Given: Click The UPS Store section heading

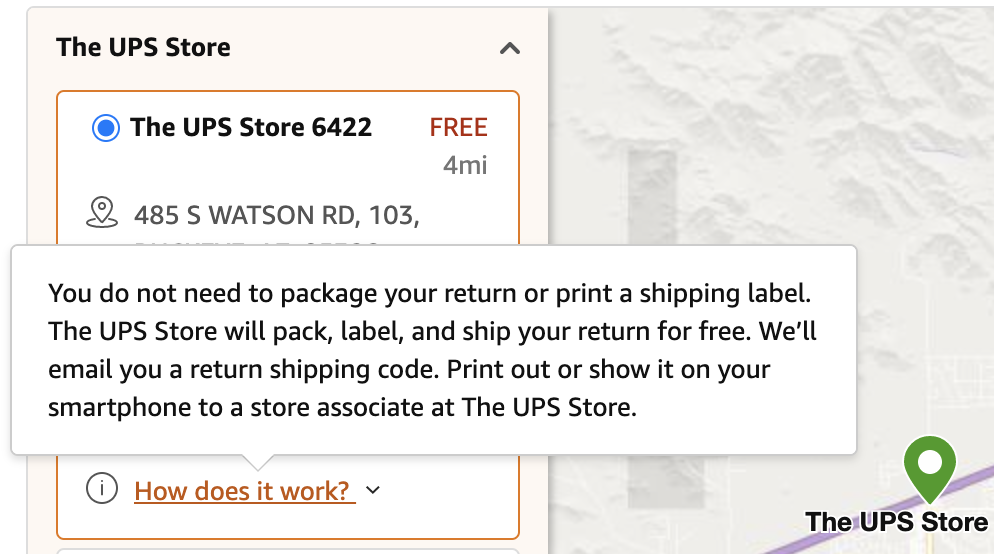Looking at the screenshot, I should point(143,47).
